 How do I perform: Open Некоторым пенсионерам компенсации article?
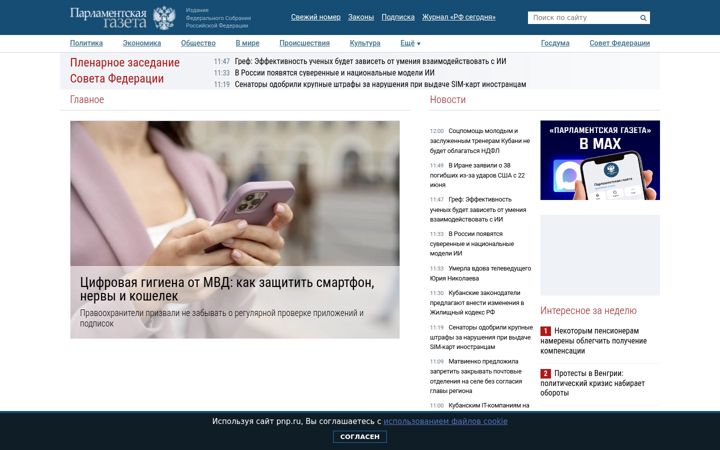[x=593, y=341]
